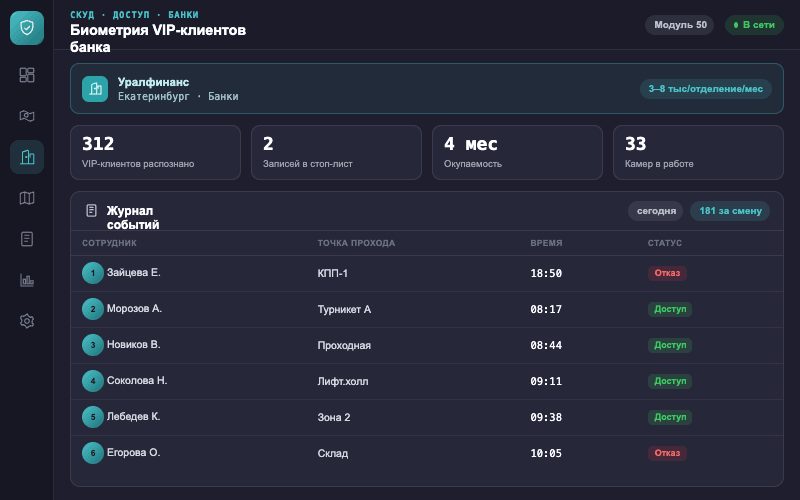
Task: Click the Доступ status for Лебедев К.
Action: 670,417
